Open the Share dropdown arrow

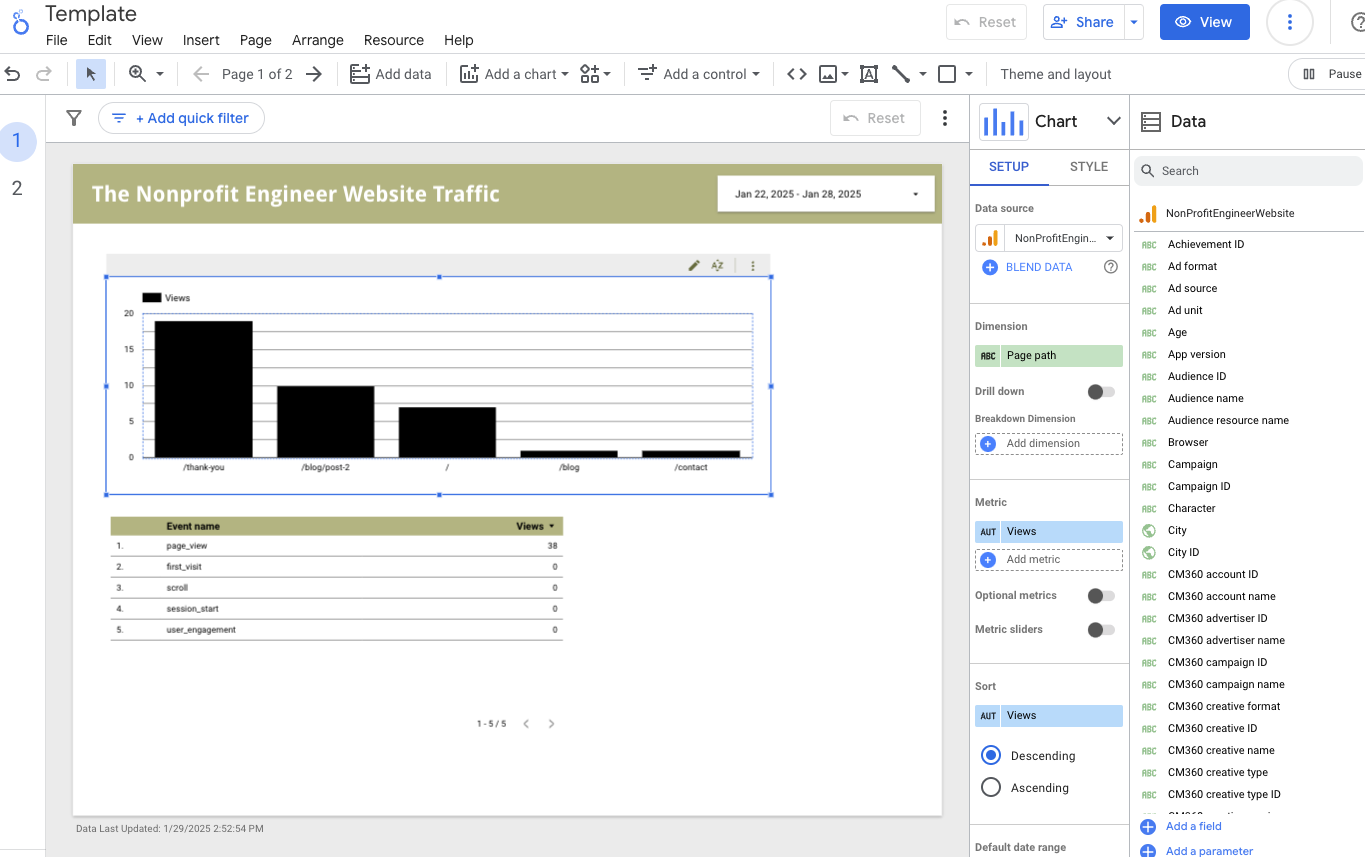coord(1133,22)
